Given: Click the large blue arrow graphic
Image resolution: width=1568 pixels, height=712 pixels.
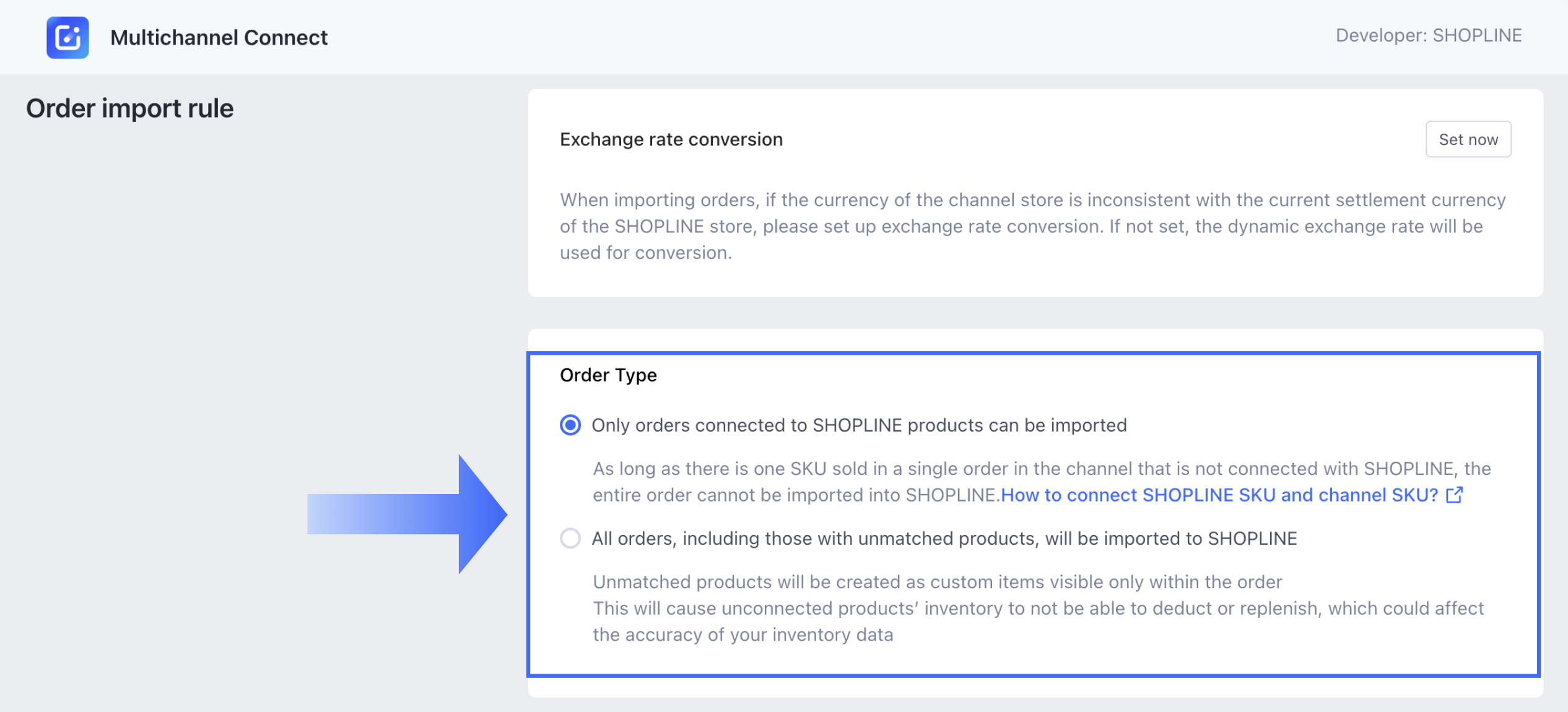Looking at the screenshot, I should pyautogui.click(x=407, y=514).
